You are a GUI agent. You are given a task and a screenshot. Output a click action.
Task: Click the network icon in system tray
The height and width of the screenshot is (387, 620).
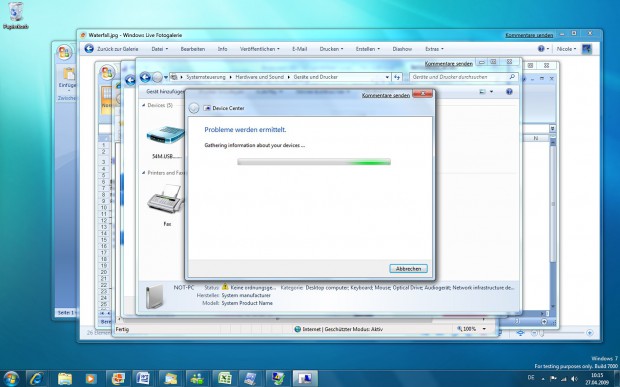click(x=564, y=379)
